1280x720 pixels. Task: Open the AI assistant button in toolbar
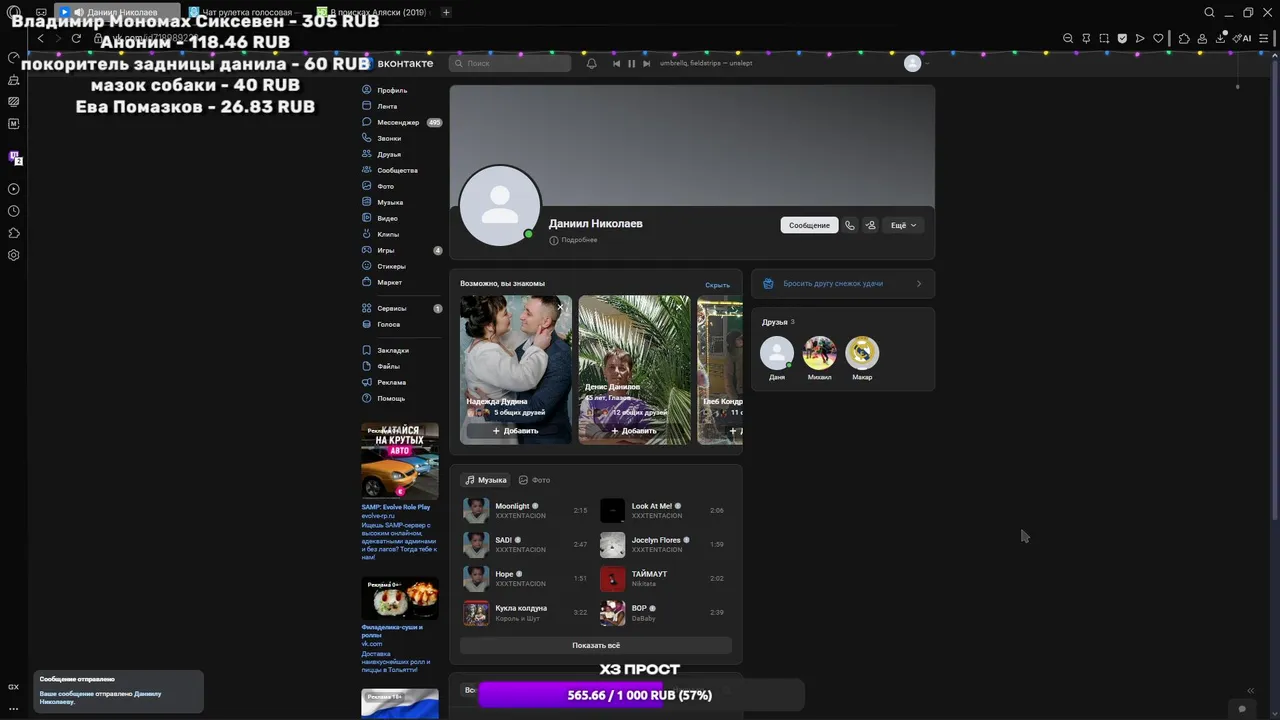[1241, 38]
